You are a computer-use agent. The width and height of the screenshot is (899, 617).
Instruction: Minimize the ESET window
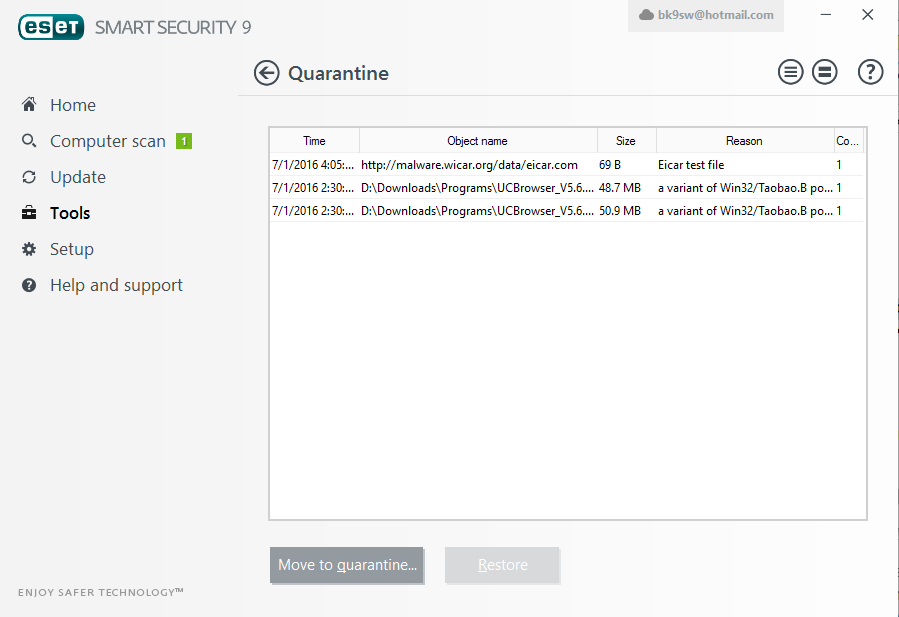click(826, 15)
